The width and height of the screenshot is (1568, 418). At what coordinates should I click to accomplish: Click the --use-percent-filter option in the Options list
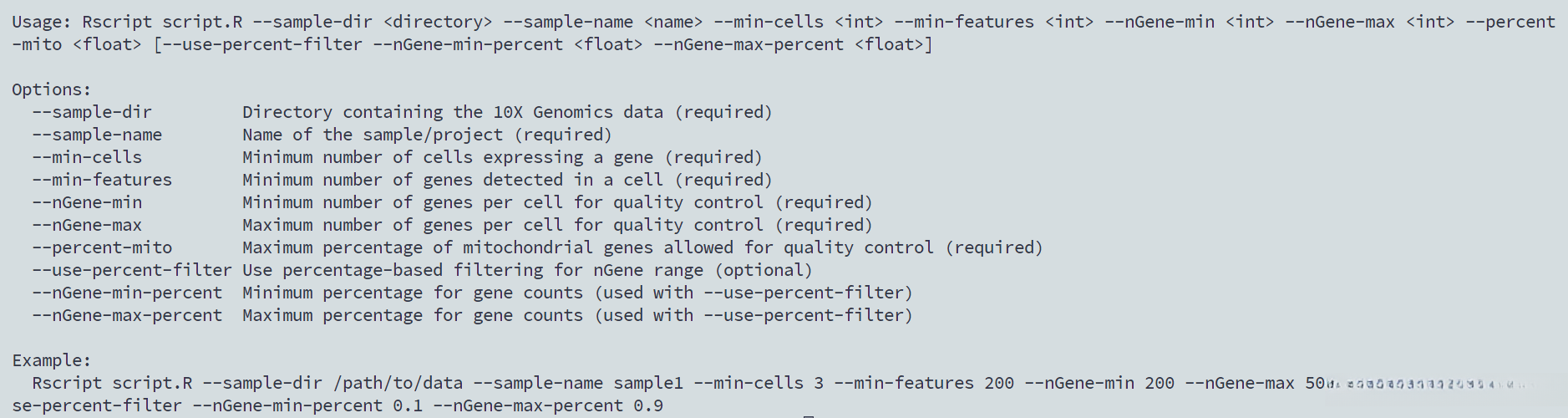(132, 270)
